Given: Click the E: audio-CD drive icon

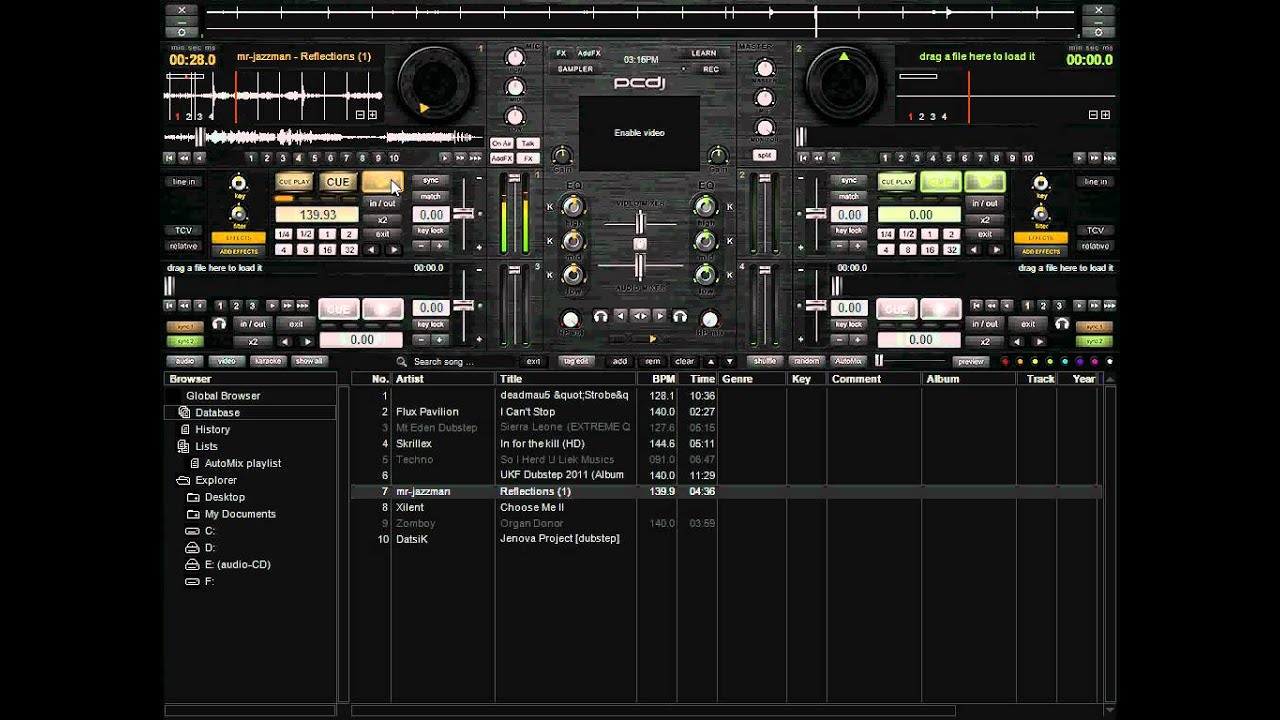Looking at the screenshot, I should tap(192, 564).
